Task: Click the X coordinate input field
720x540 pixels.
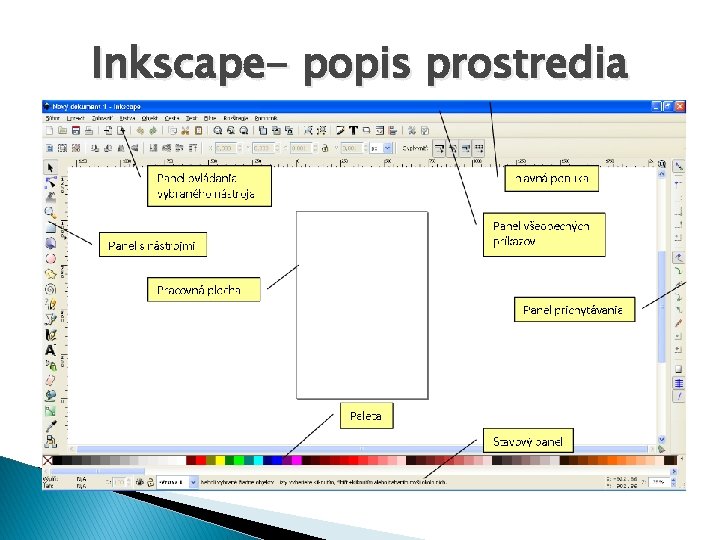Action: (225, 148)
